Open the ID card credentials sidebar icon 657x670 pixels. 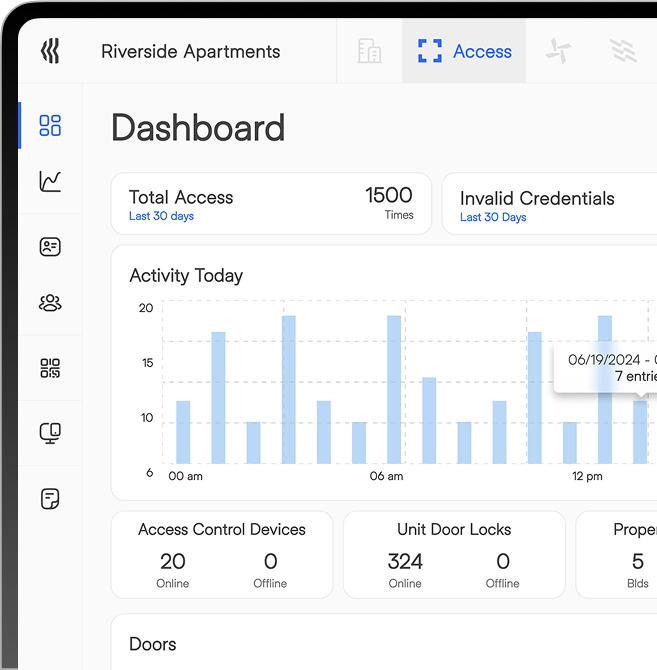(x=50, y=247)
